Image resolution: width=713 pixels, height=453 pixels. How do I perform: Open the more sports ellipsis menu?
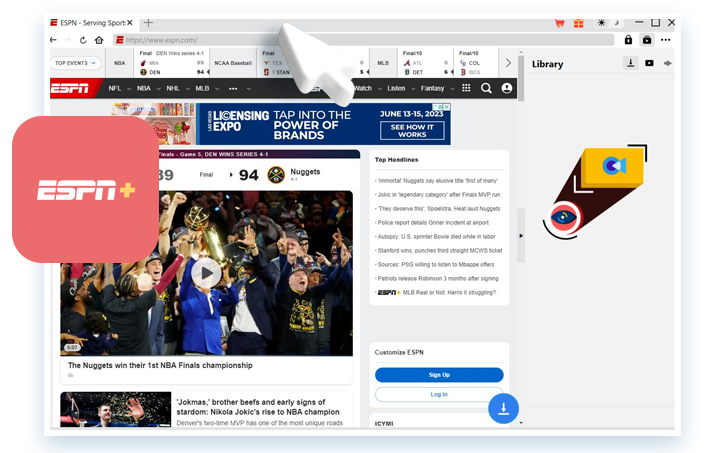pos(233,89)
